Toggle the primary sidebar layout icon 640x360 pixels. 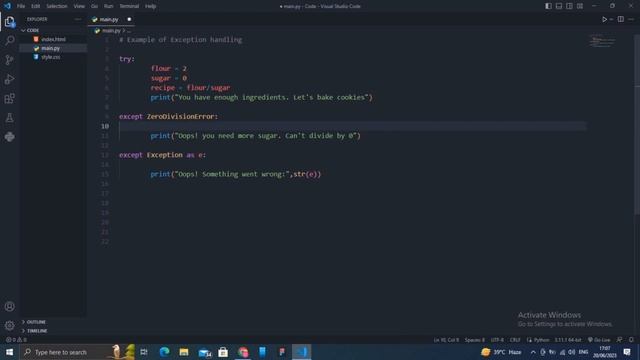coord(548,6)
